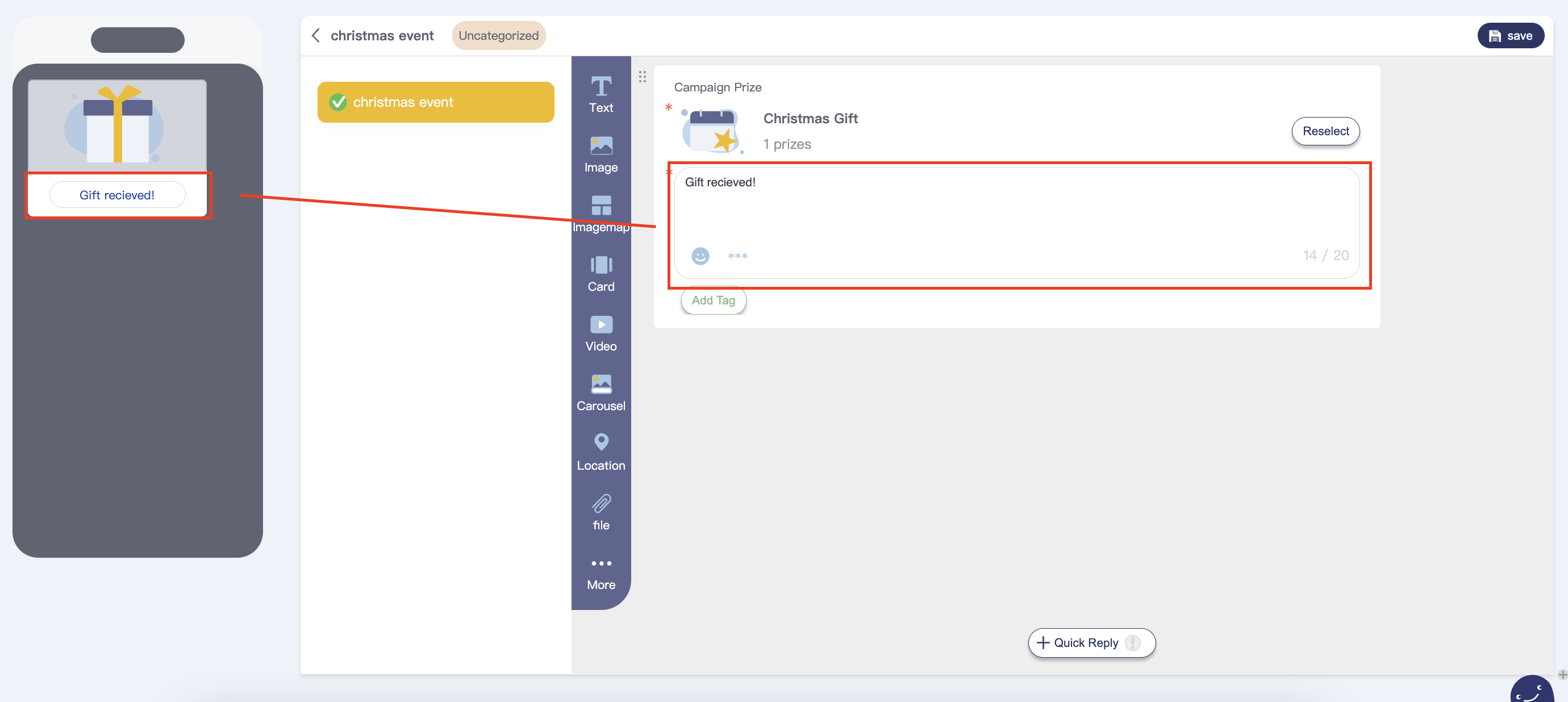
Task: Open the Uncategorized category tag
Action: [x=498, y=35]
